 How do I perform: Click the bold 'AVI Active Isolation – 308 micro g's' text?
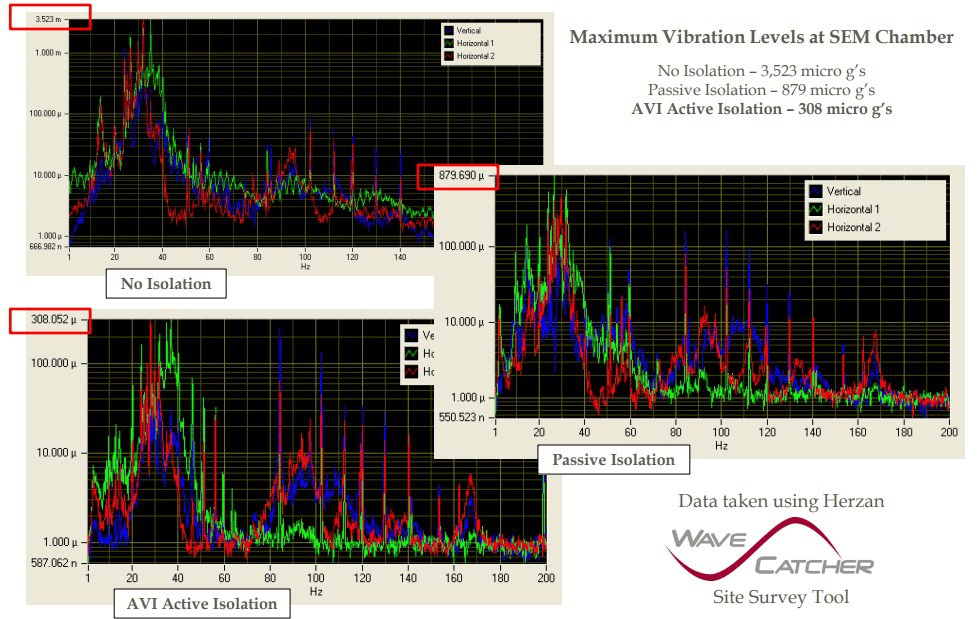(x=762, y=108)
